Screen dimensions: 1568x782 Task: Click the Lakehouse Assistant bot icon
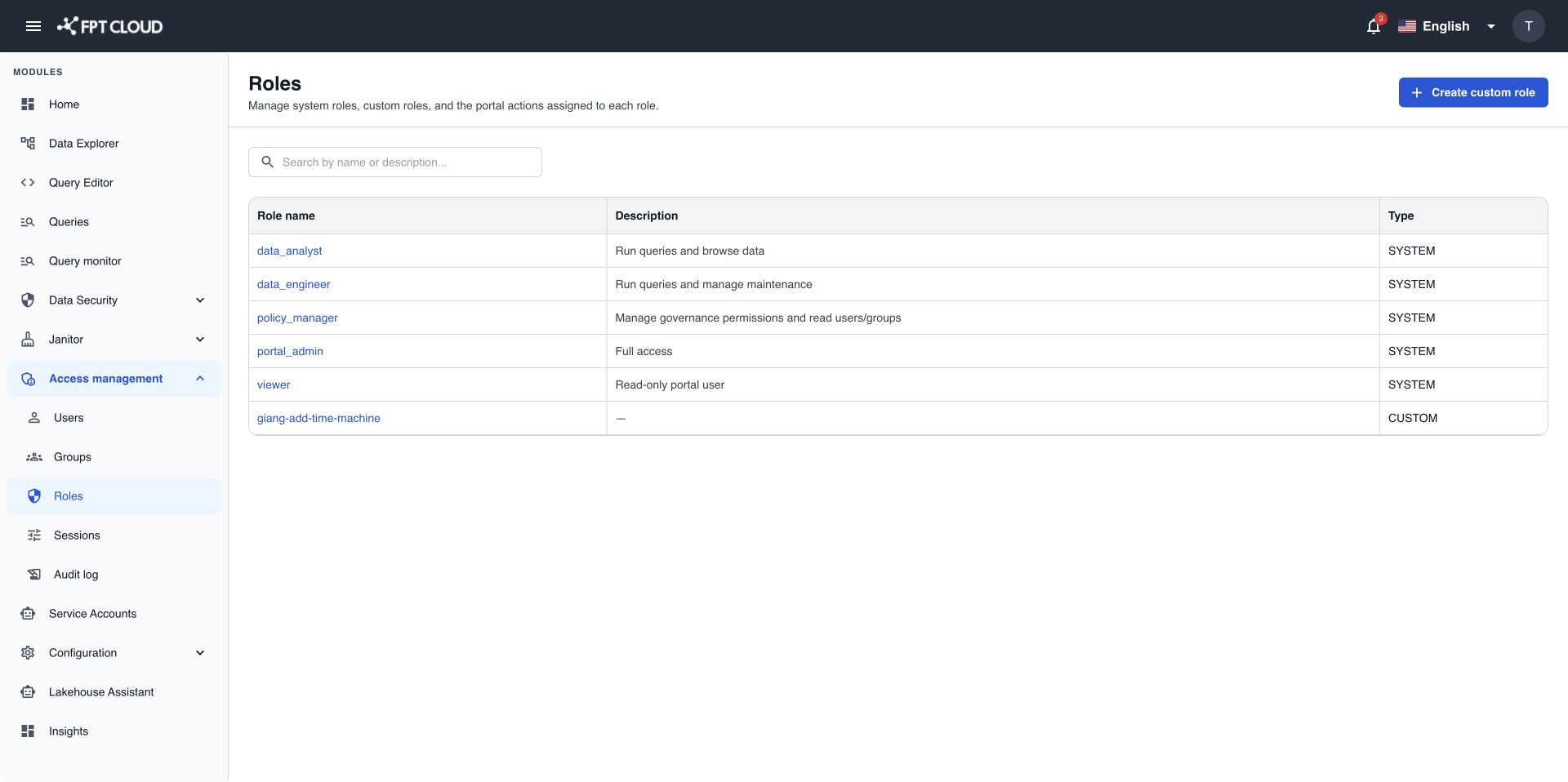[x=28, y=692]
